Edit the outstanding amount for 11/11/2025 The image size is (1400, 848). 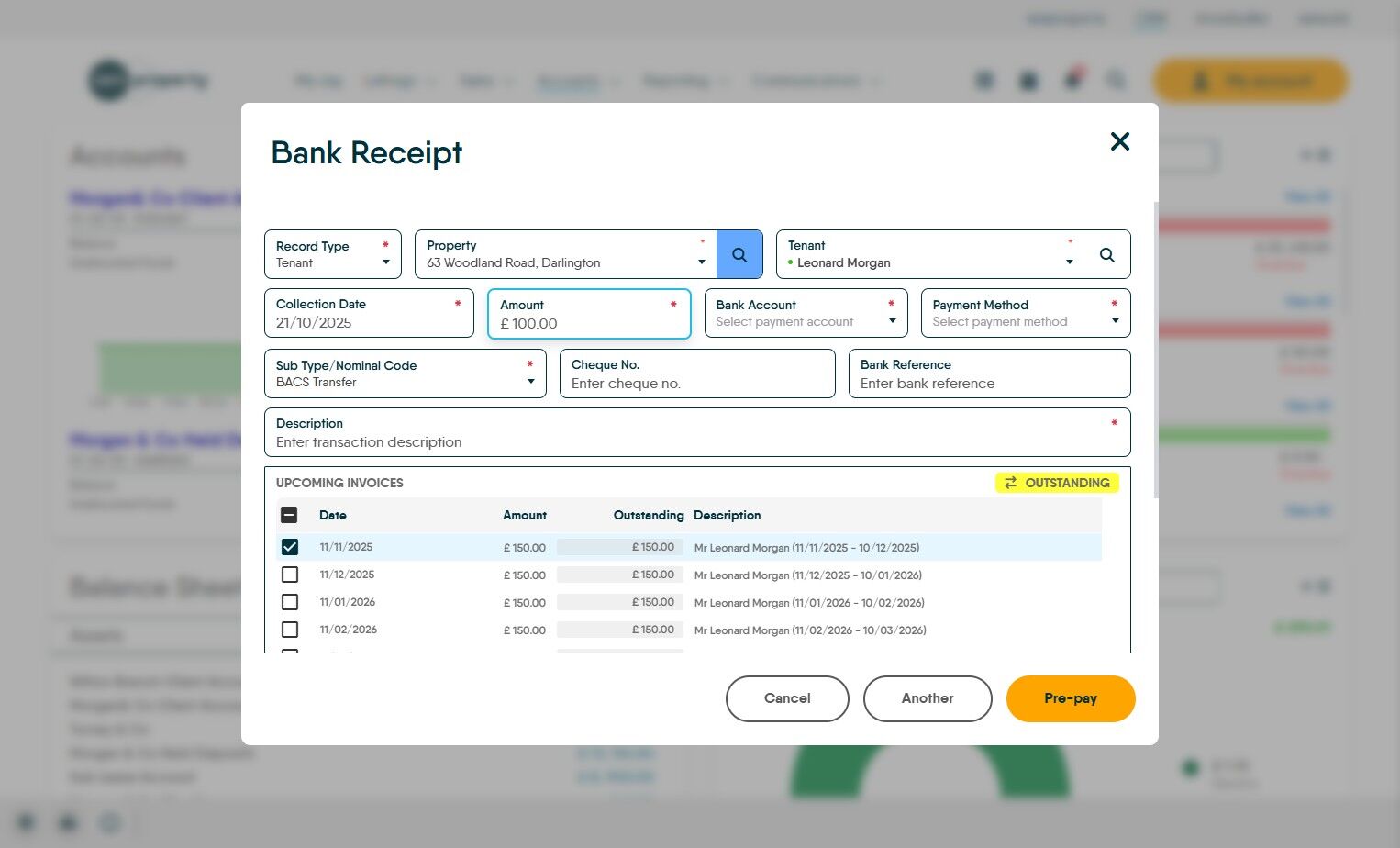(620, 547)
